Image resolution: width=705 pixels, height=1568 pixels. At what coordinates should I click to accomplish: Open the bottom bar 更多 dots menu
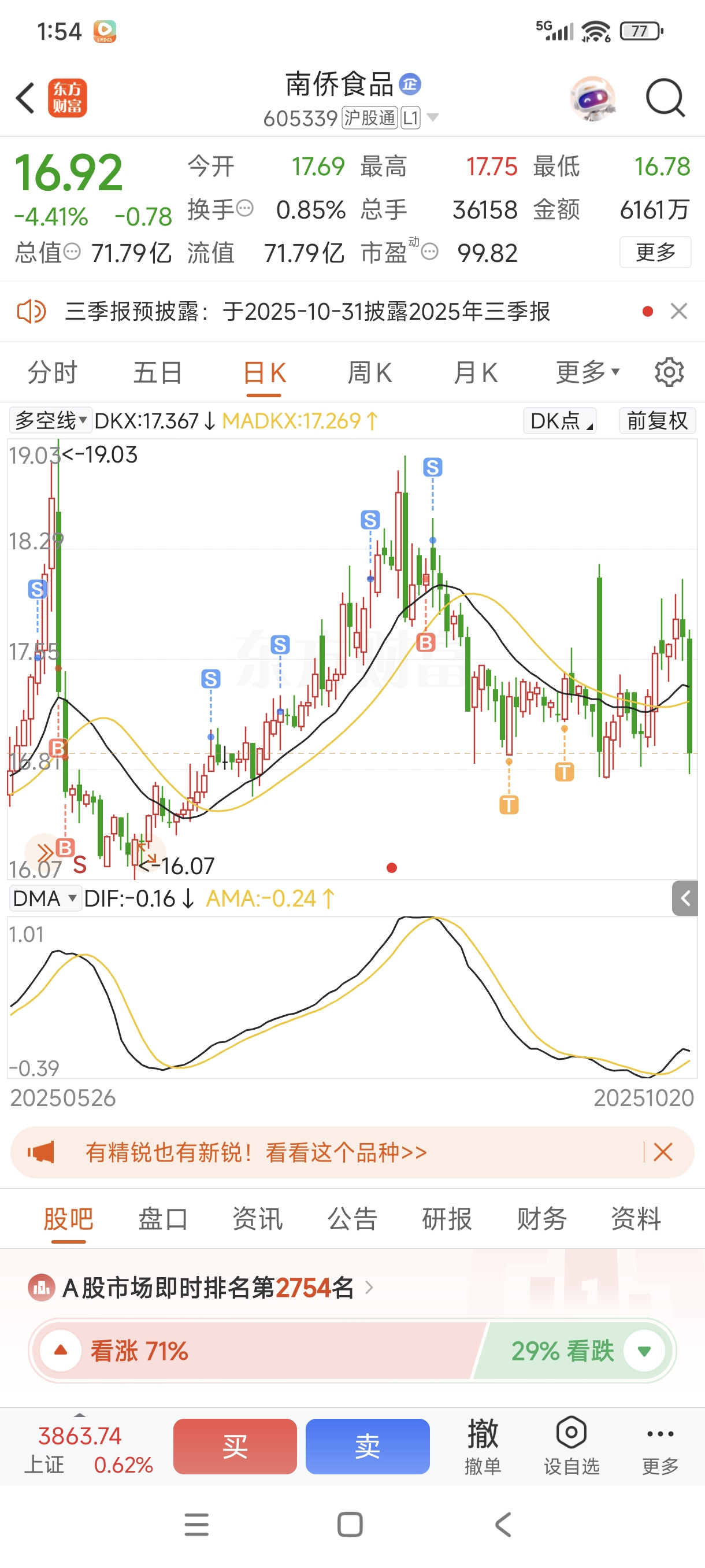pos(660,1446)
